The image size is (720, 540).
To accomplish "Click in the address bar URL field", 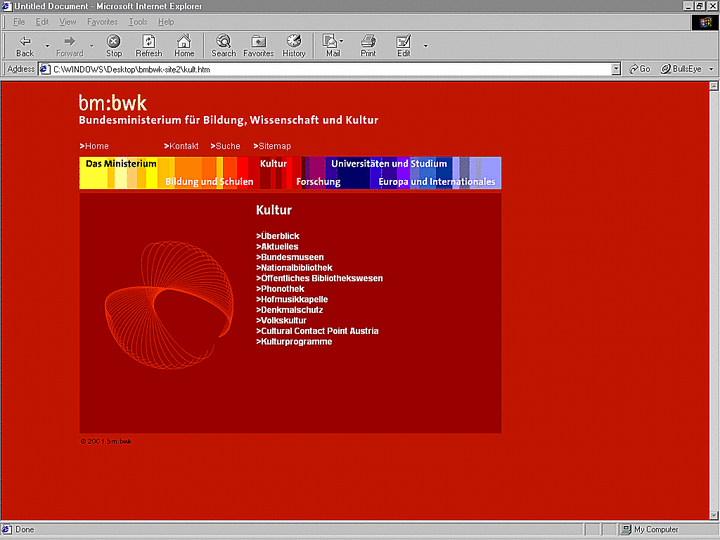I will pos(331,69).
